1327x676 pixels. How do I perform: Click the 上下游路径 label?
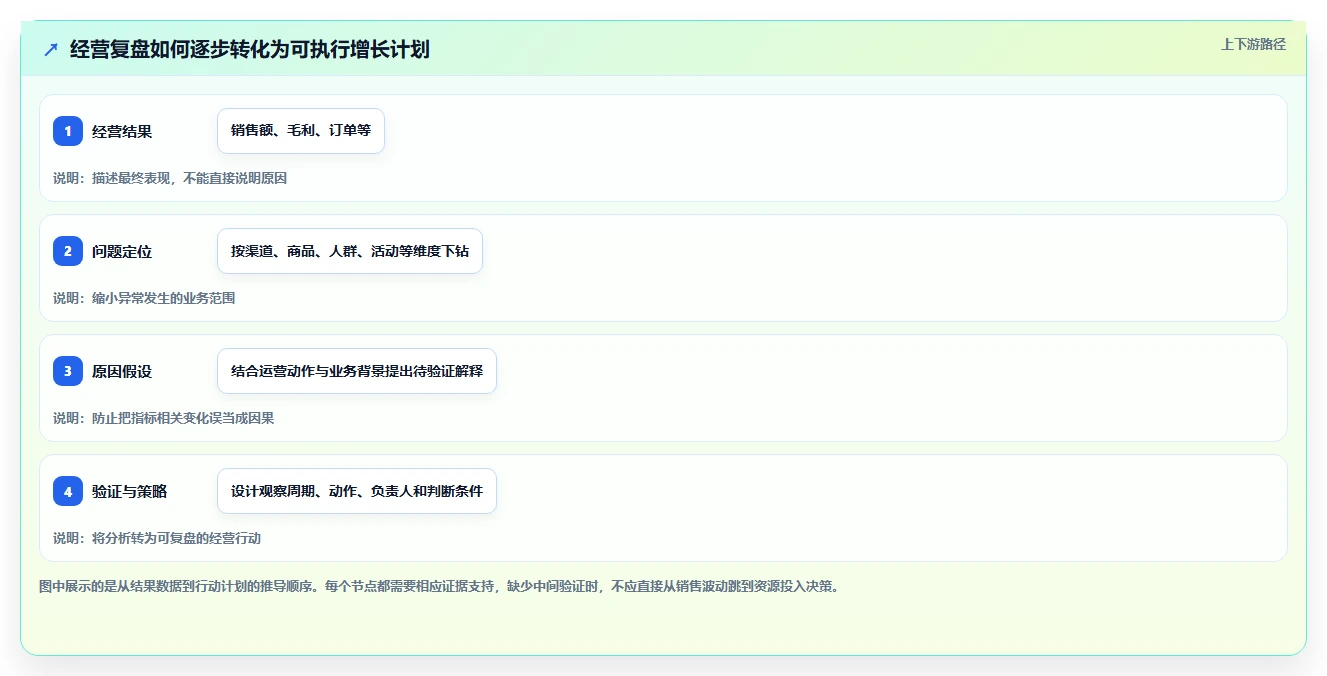[x=1253, y=44]
